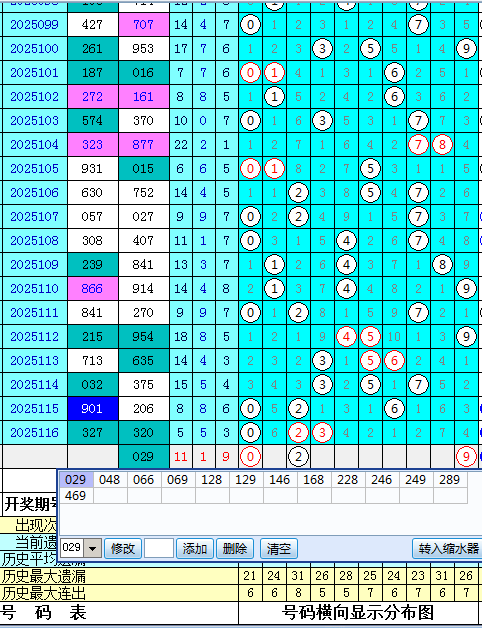The width and height of the screenshot is (482, 628).
Task: Click issue number 2025099
Action: click(x=34, y=24)
